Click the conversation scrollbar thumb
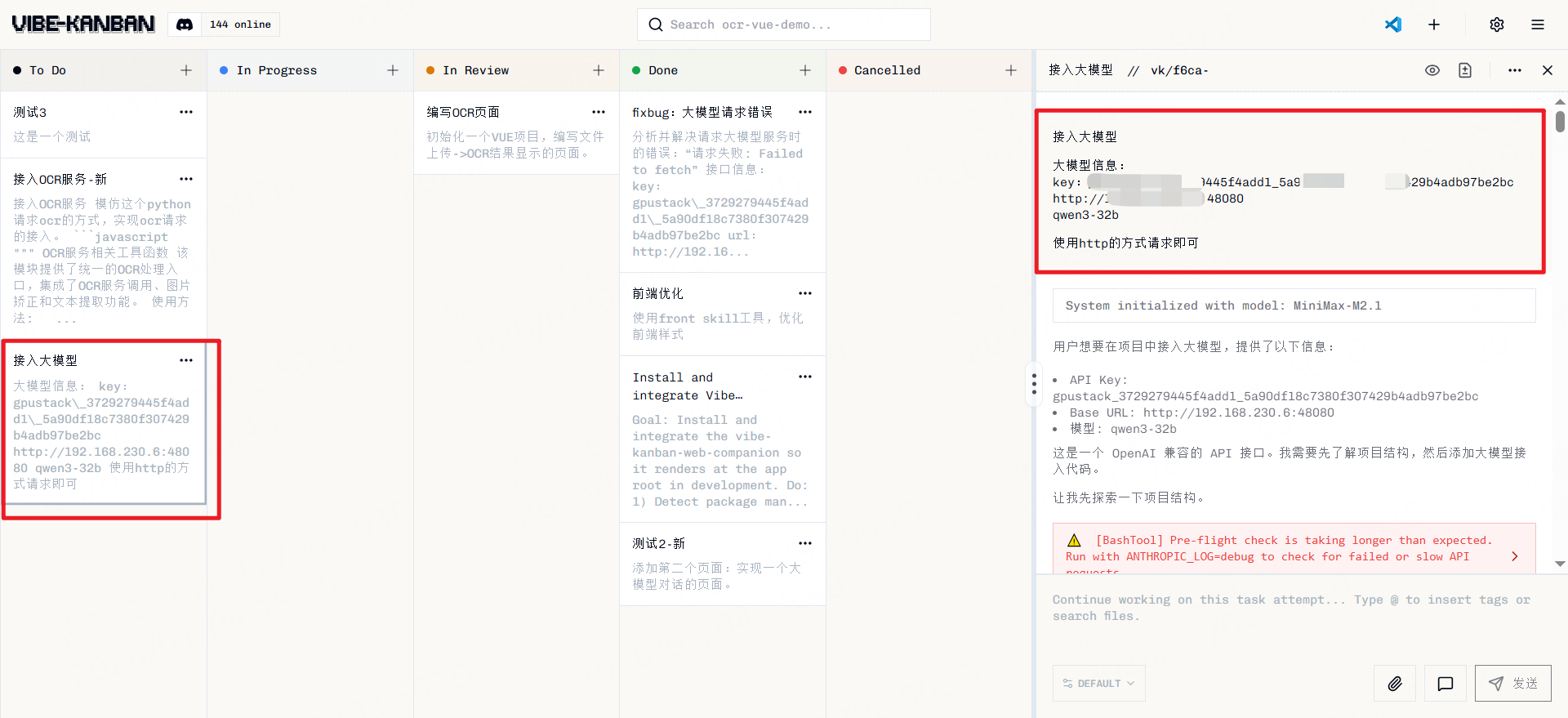This screenshot has height=718, width=1568. point(1560,121)
